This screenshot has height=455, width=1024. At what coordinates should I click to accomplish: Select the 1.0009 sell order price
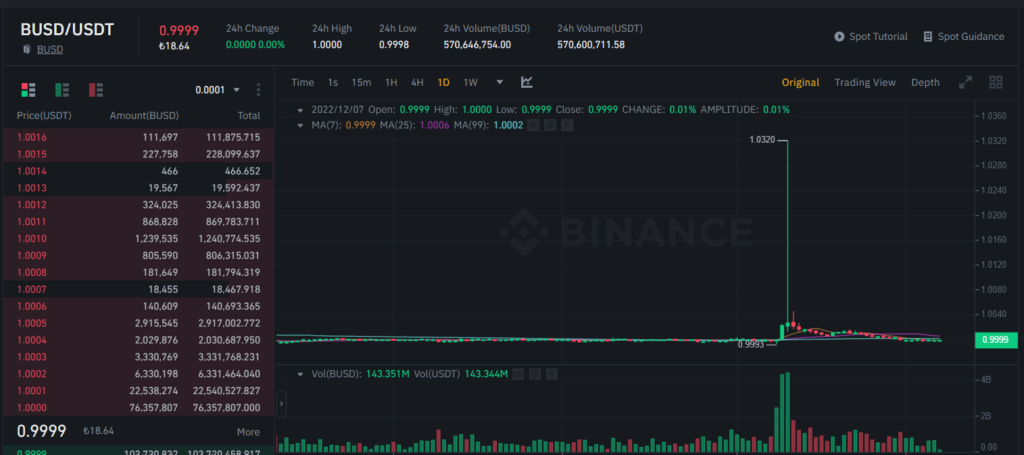tap(33, 255)
